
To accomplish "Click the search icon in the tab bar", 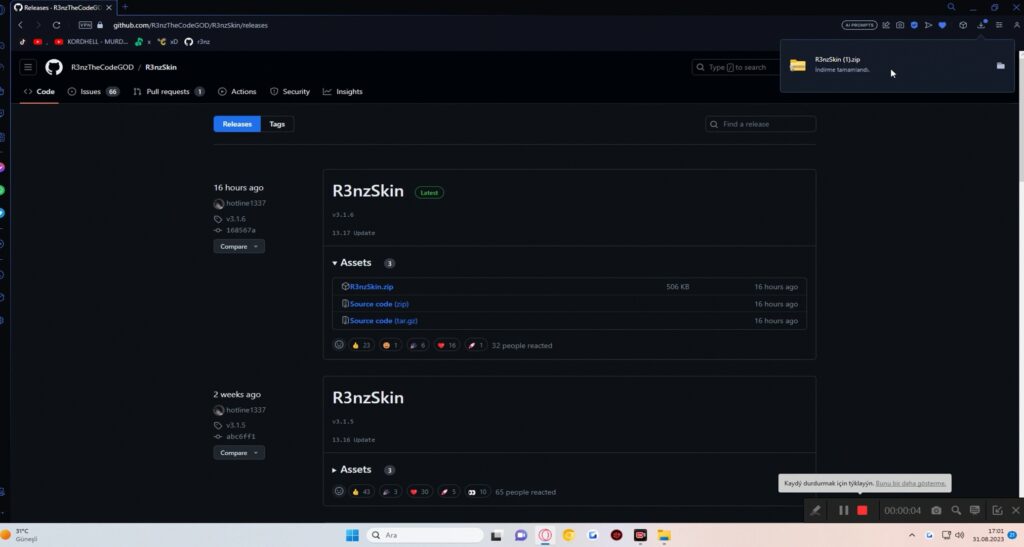I will (951, 7).
